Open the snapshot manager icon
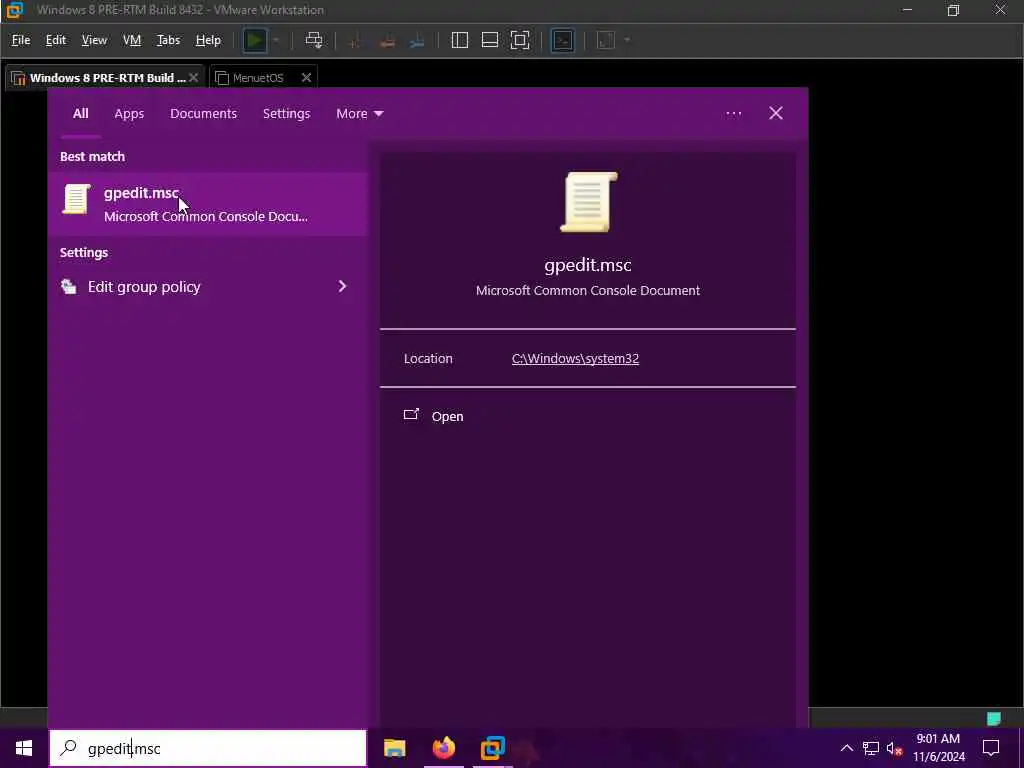Screen dimensions: 1024x768 pos(417,40)
